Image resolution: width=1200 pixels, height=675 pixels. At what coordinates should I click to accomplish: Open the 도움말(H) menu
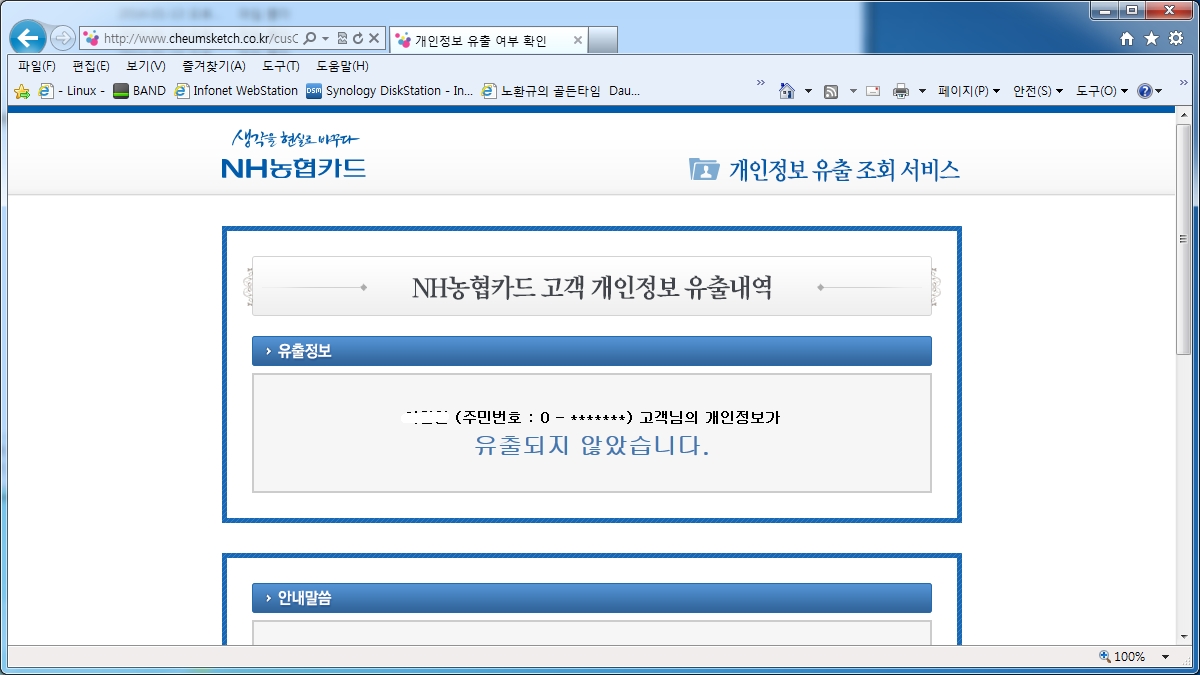pos(342,66)
